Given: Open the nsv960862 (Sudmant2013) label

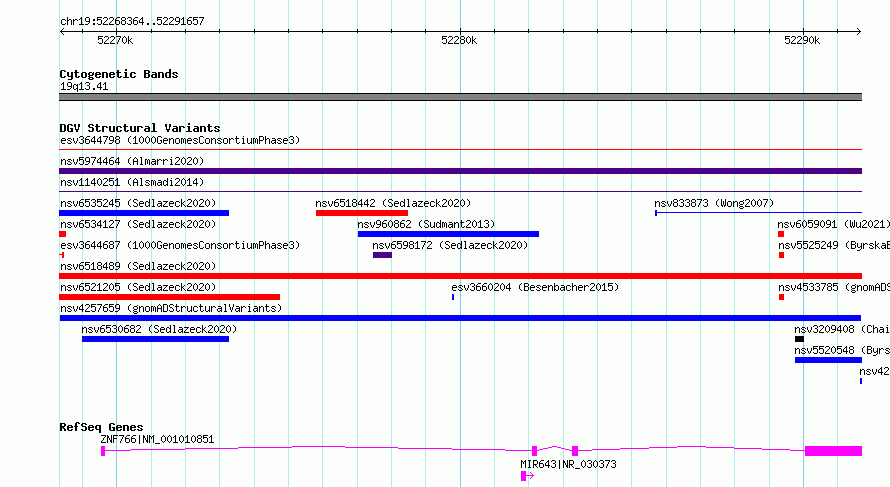Looking at the screenshot, I should (426, 224).
